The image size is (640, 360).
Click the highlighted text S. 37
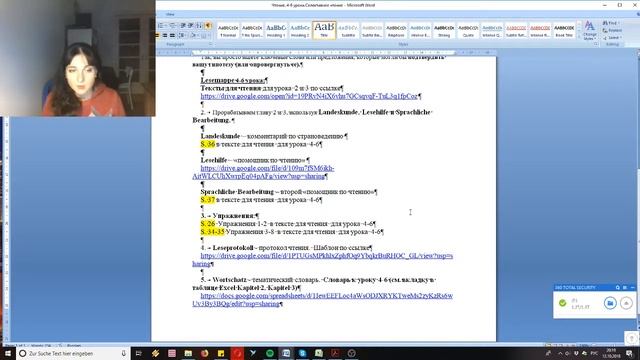208,200
